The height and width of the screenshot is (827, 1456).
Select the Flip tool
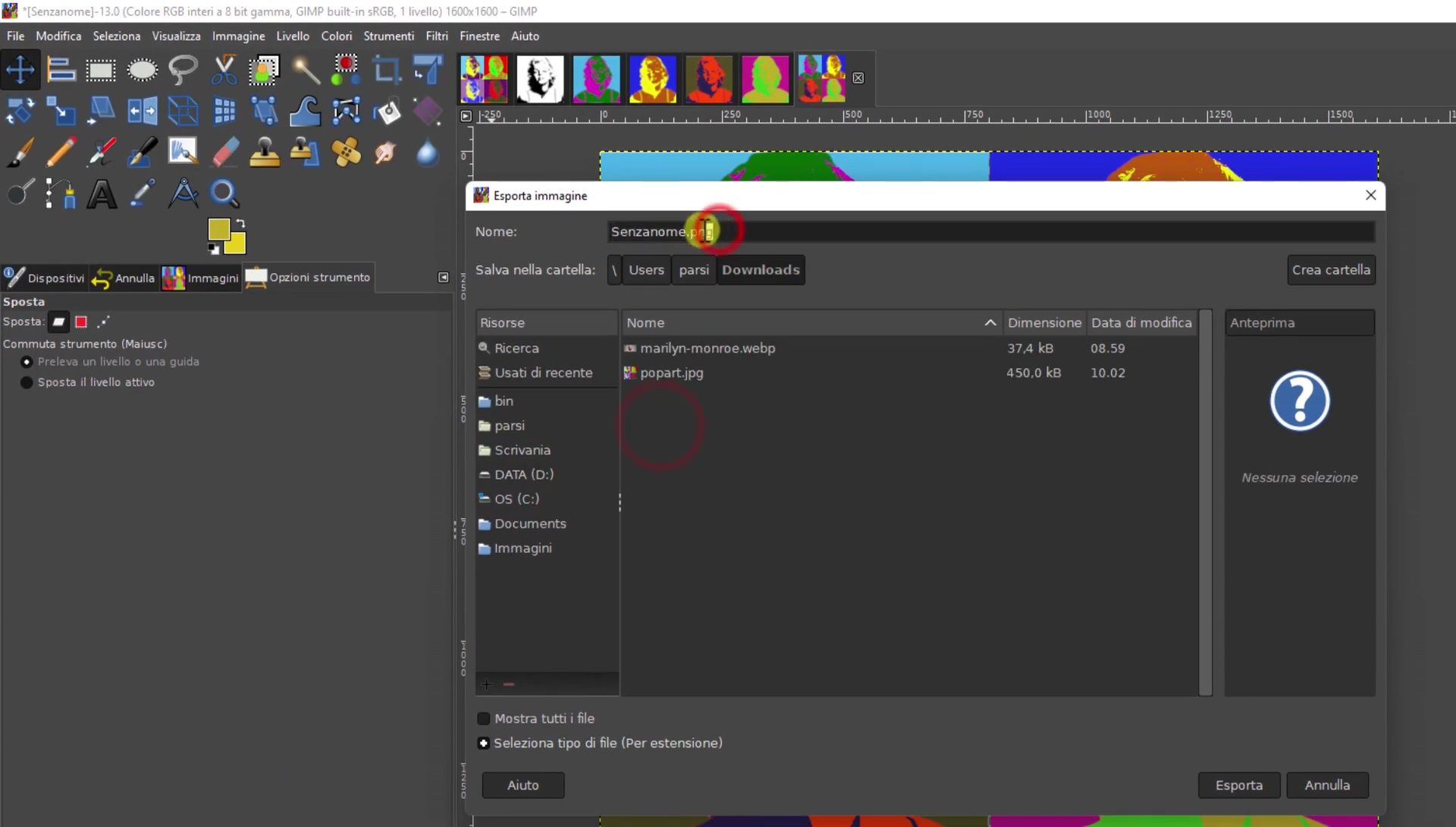[142, 111]
